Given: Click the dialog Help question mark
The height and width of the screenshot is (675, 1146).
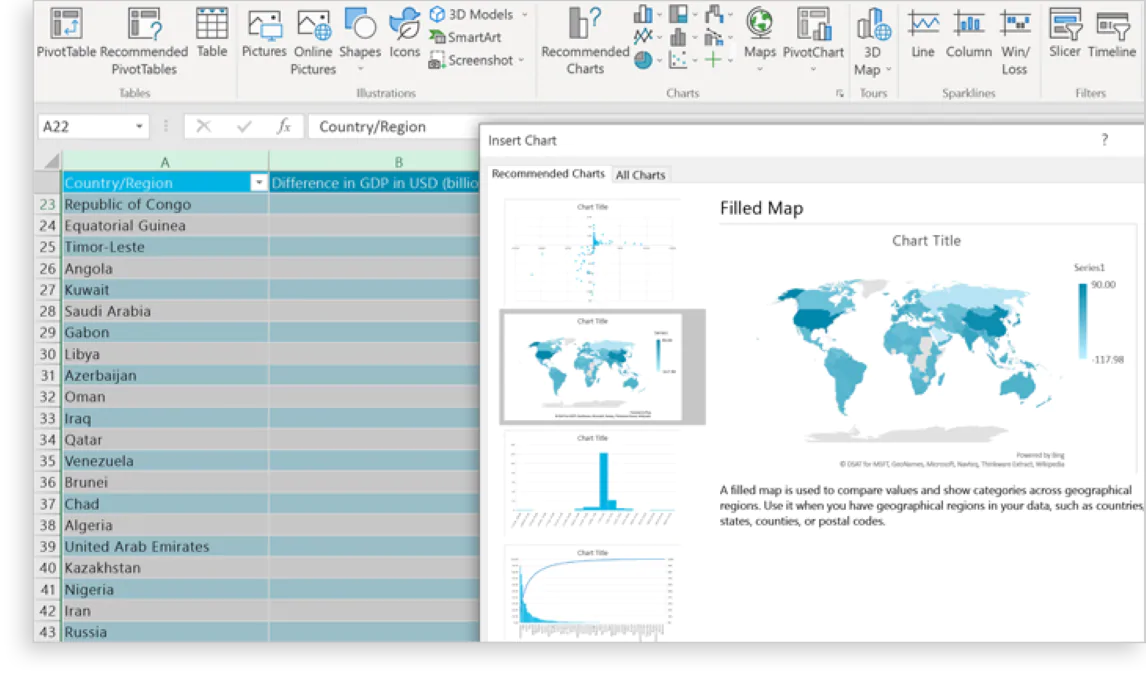Looking at the screenshot, I should tap(1104, 140).
